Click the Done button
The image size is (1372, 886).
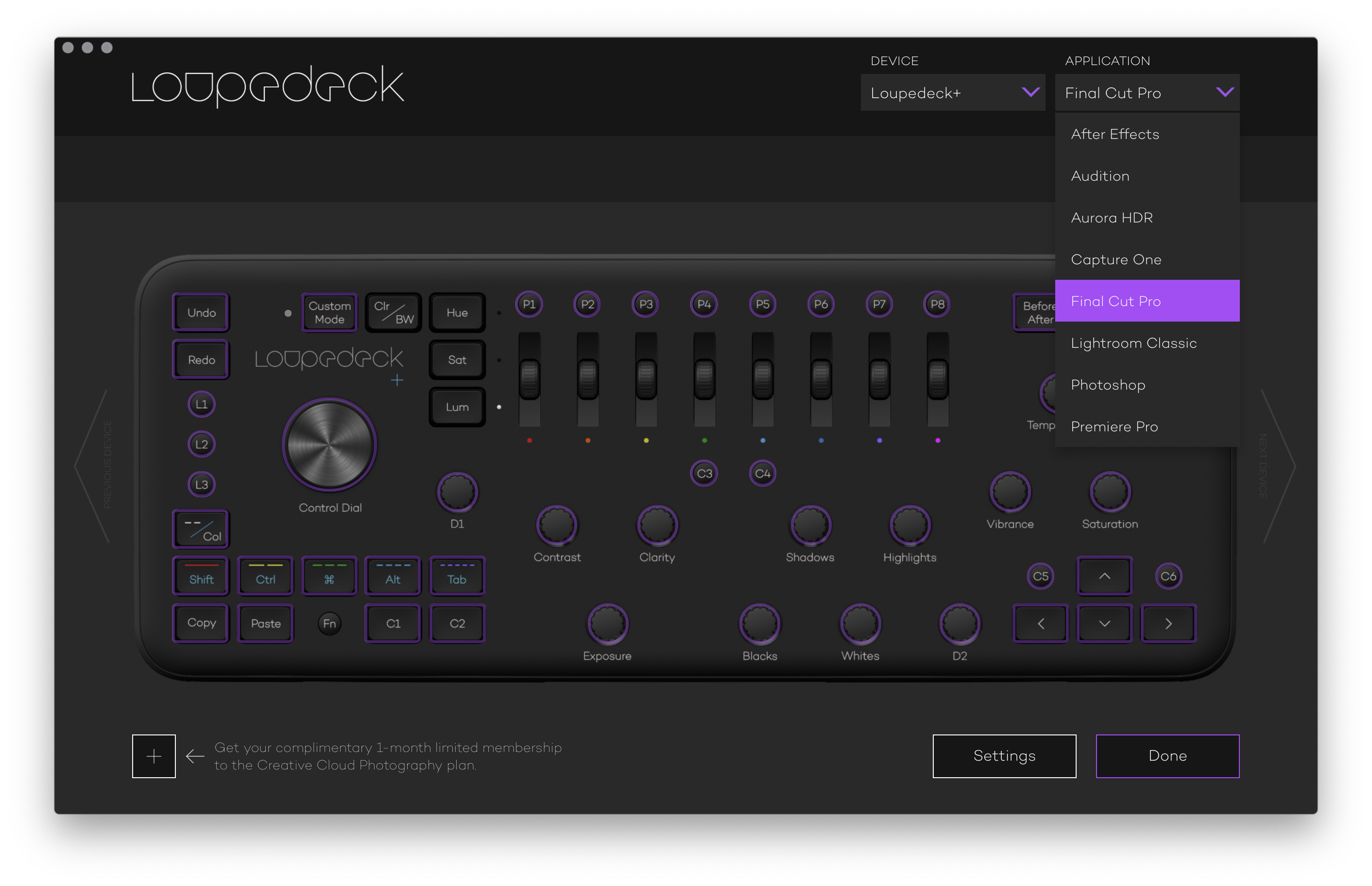point(1167,756)
